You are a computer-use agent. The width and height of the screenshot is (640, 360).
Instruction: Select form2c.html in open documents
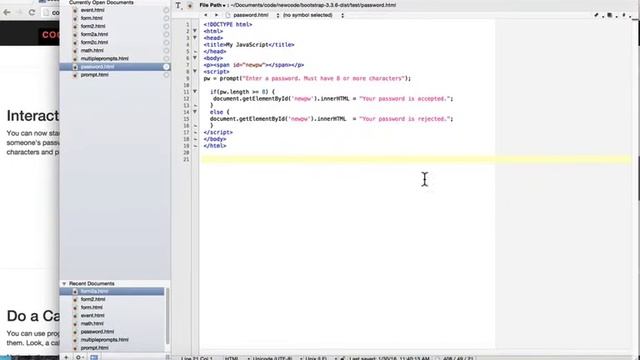[94, 42]
